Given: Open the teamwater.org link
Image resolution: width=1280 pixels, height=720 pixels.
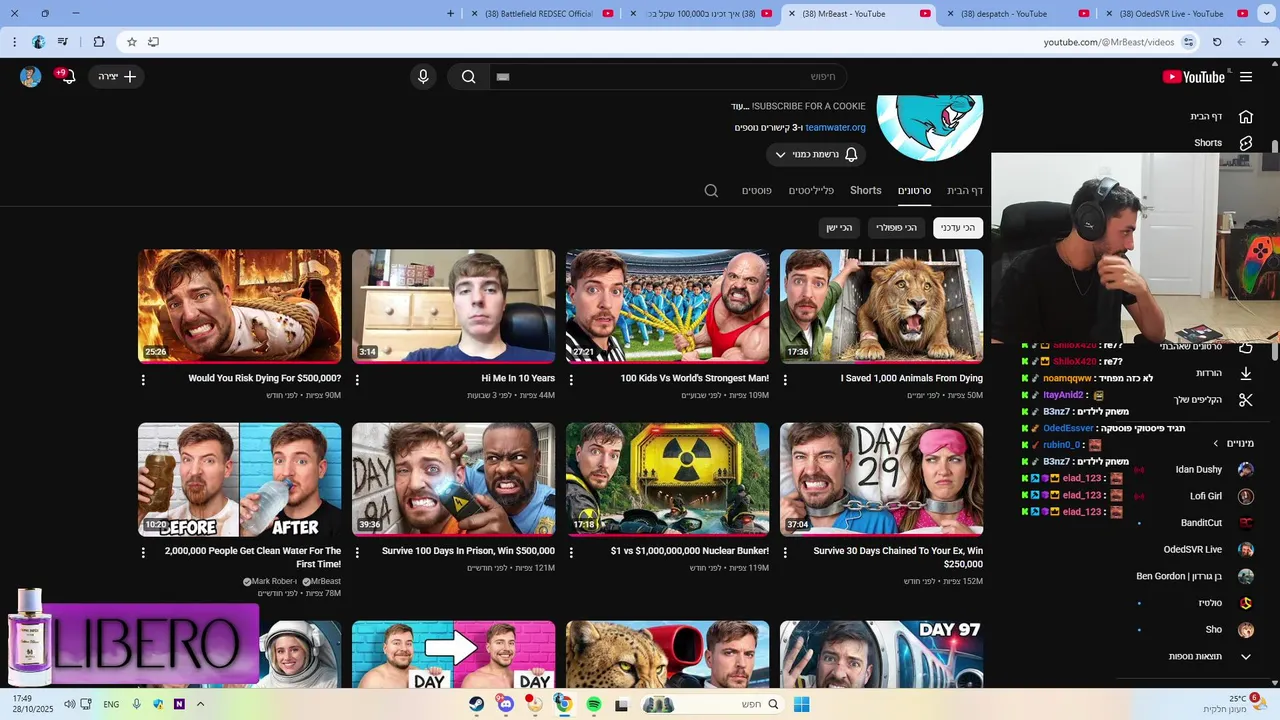Looking at the screenshot, I should pos(835,127).
